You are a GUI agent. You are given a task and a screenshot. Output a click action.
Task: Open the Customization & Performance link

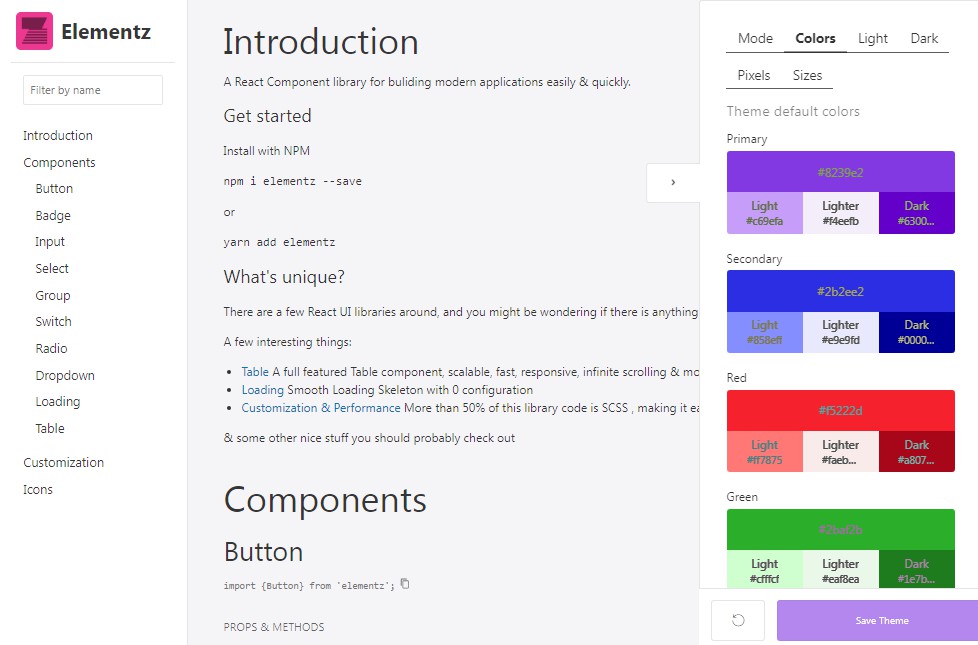(x=321, y=408)
